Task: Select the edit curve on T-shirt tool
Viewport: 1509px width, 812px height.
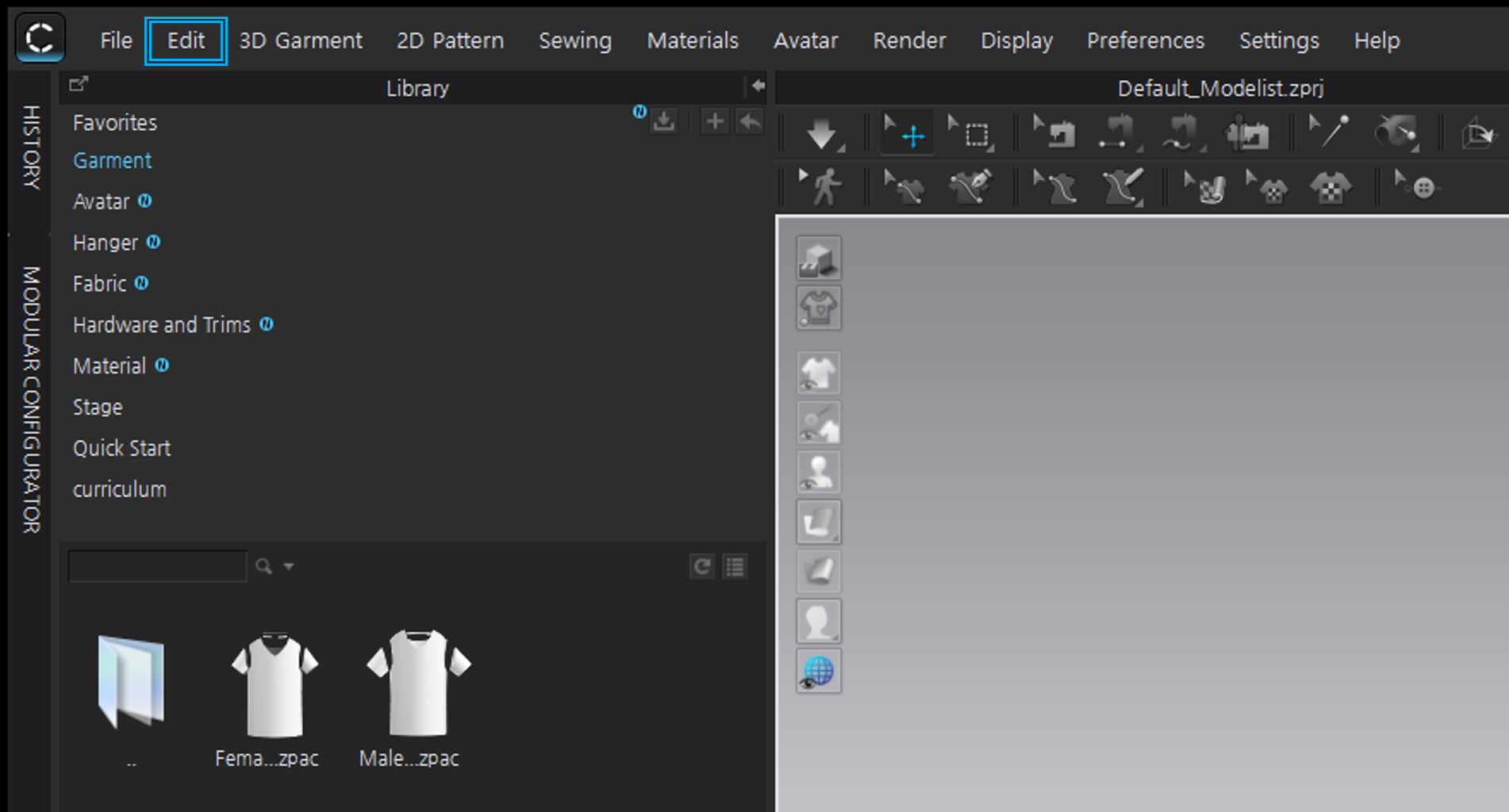Action: 905,188
